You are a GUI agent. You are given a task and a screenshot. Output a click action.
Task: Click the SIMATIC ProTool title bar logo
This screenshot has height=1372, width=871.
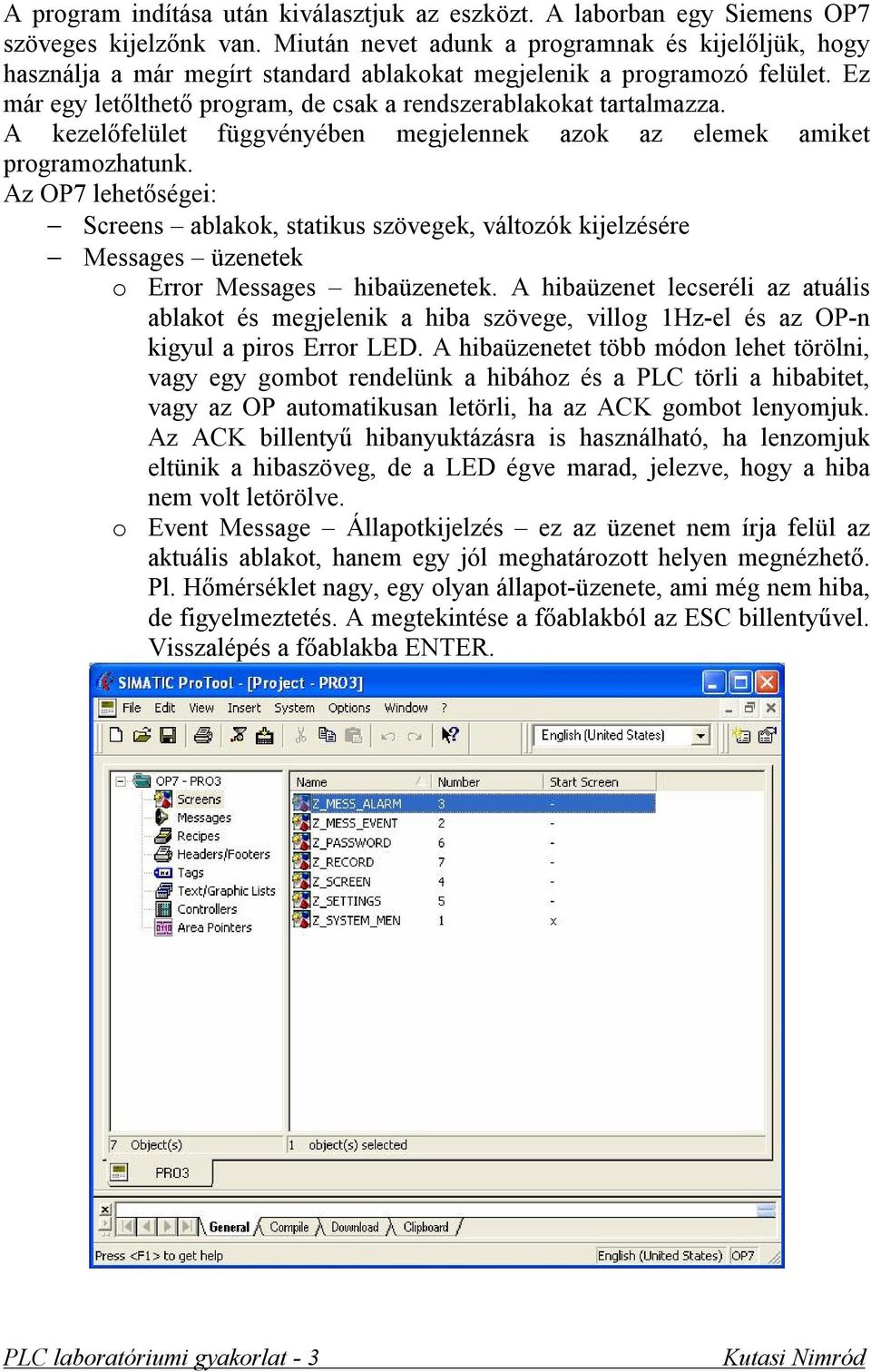pos(106,681)
